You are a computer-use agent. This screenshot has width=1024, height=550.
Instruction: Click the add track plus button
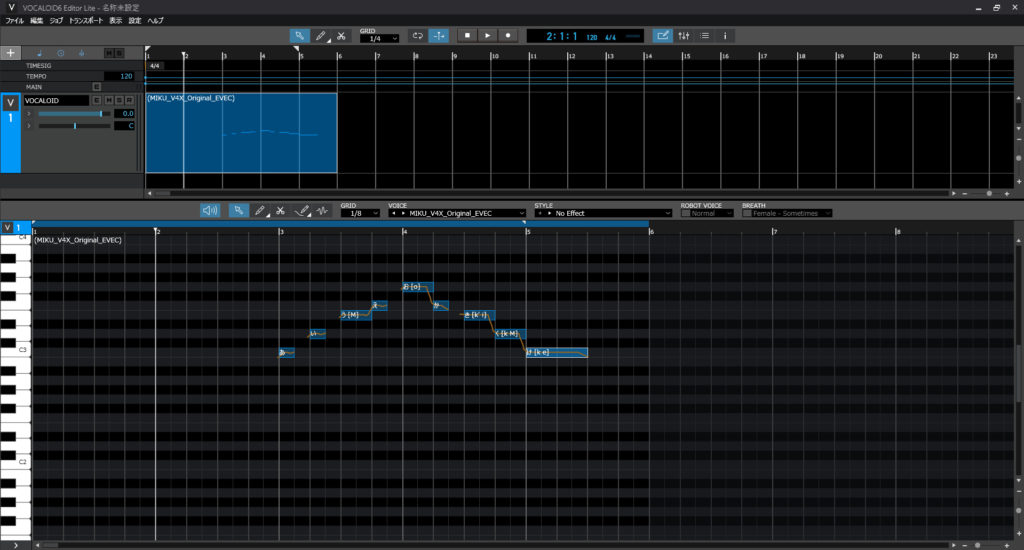click(x=11, y=53)
